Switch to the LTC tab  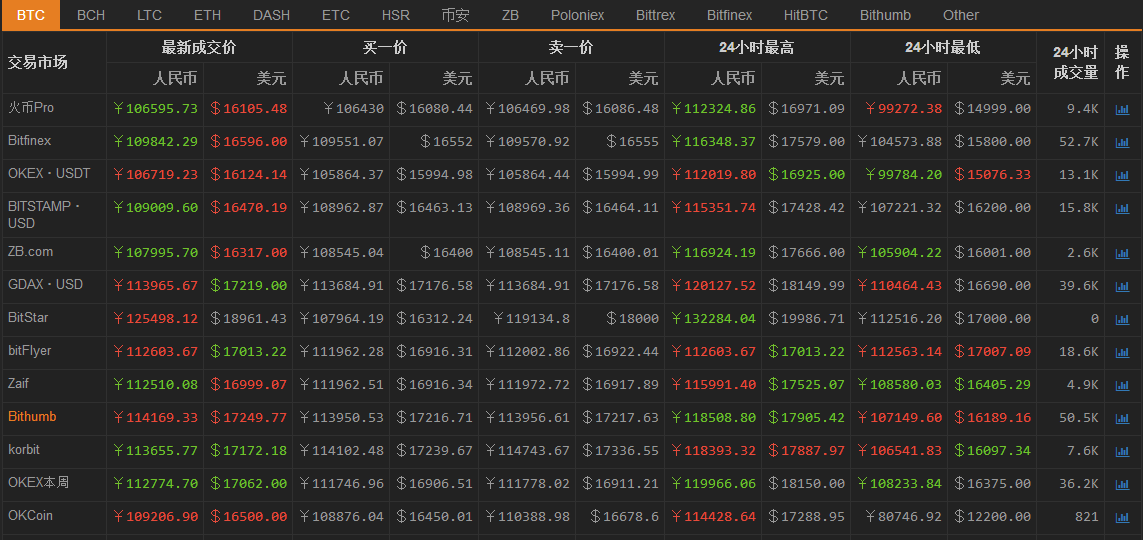pos(149,15)
